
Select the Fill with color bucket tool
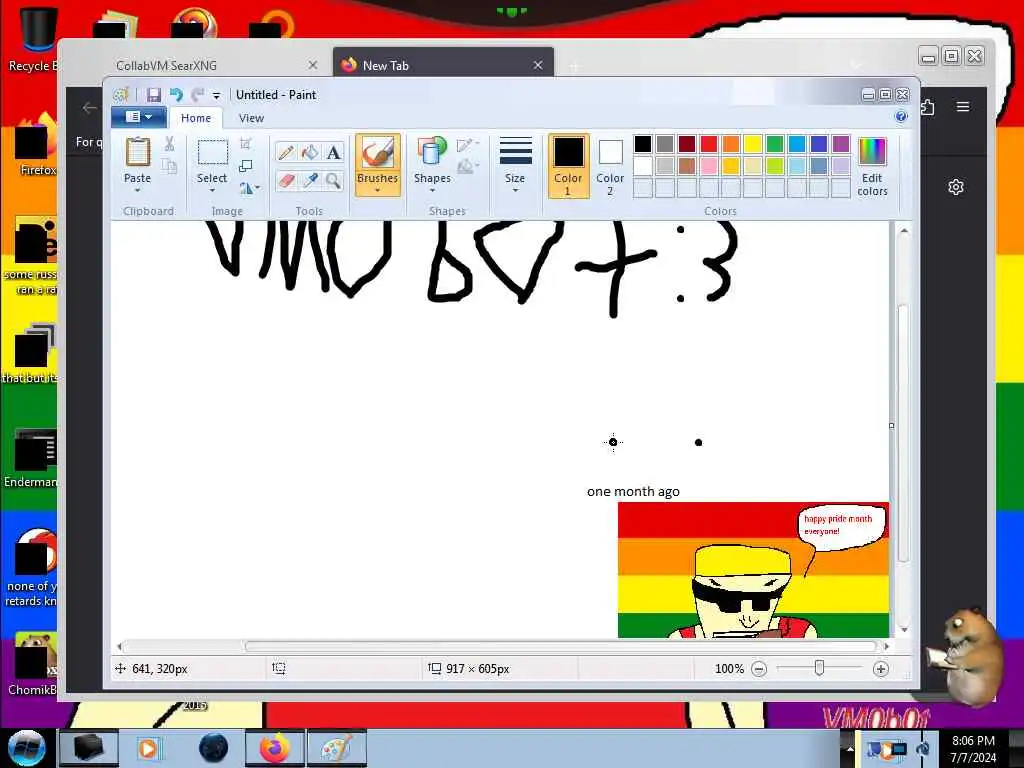tap(310, 152)
